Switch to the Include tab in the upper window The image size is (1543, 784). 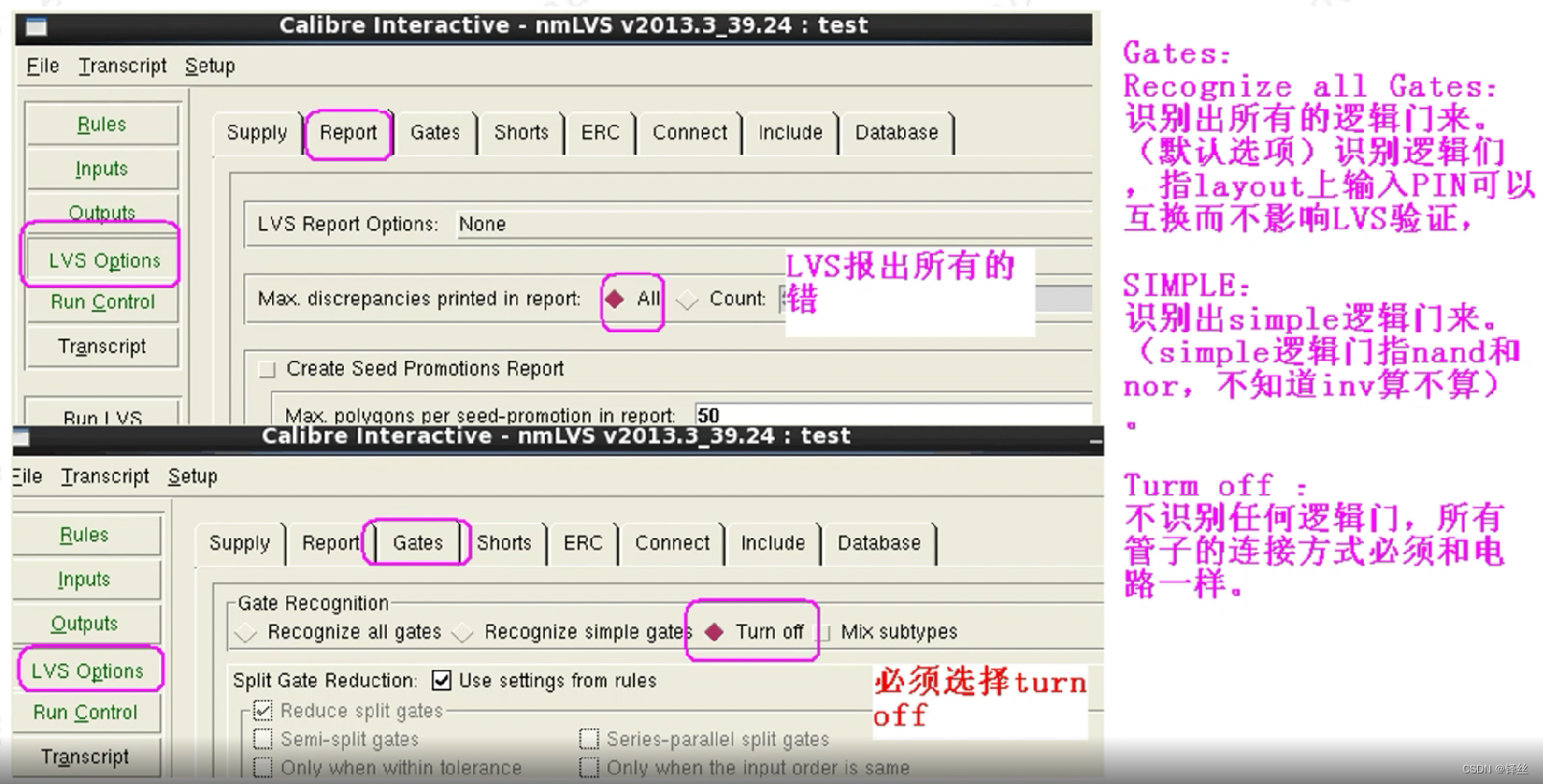pos(790,133)
